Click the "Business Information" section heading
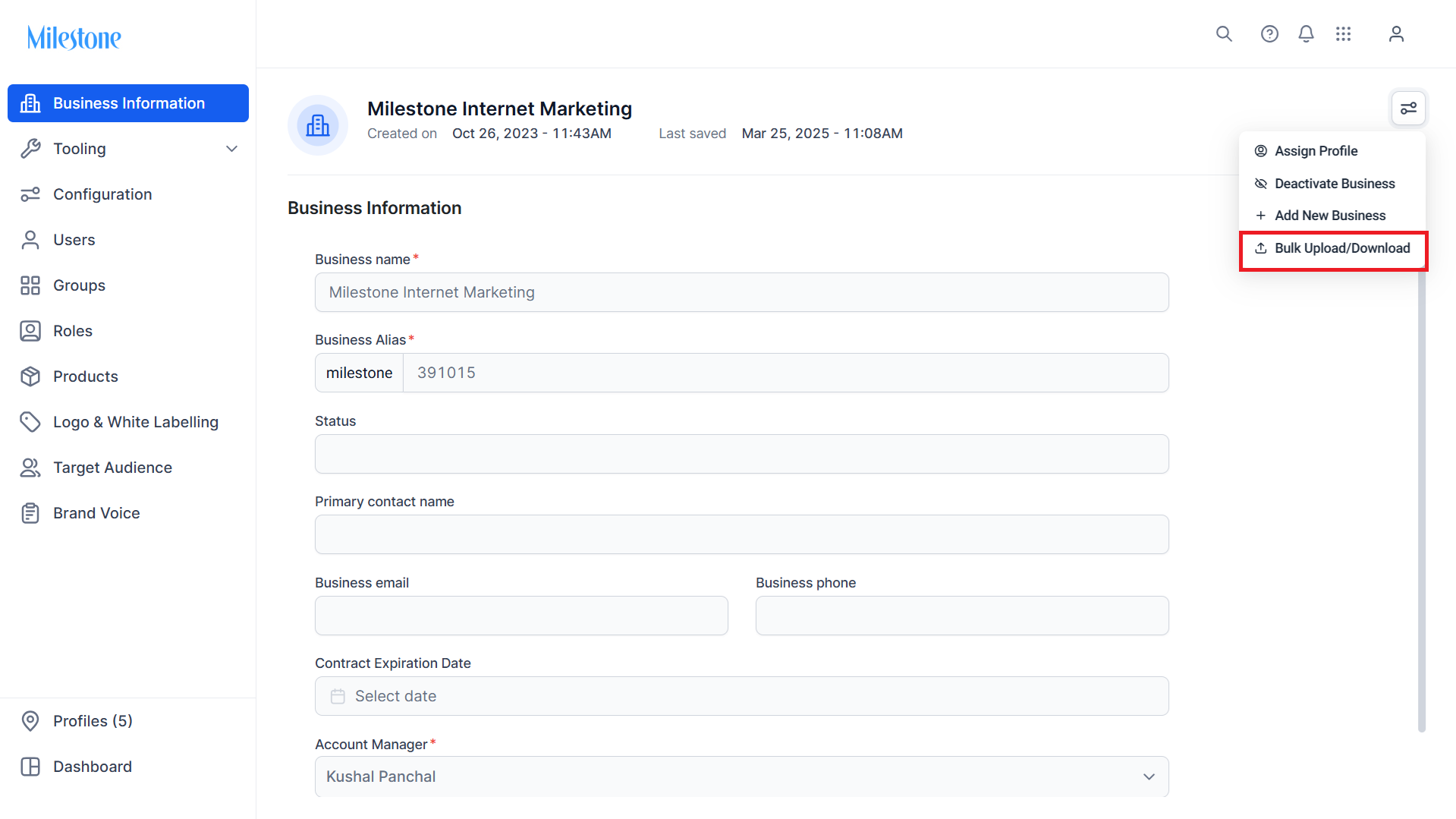 374,208
